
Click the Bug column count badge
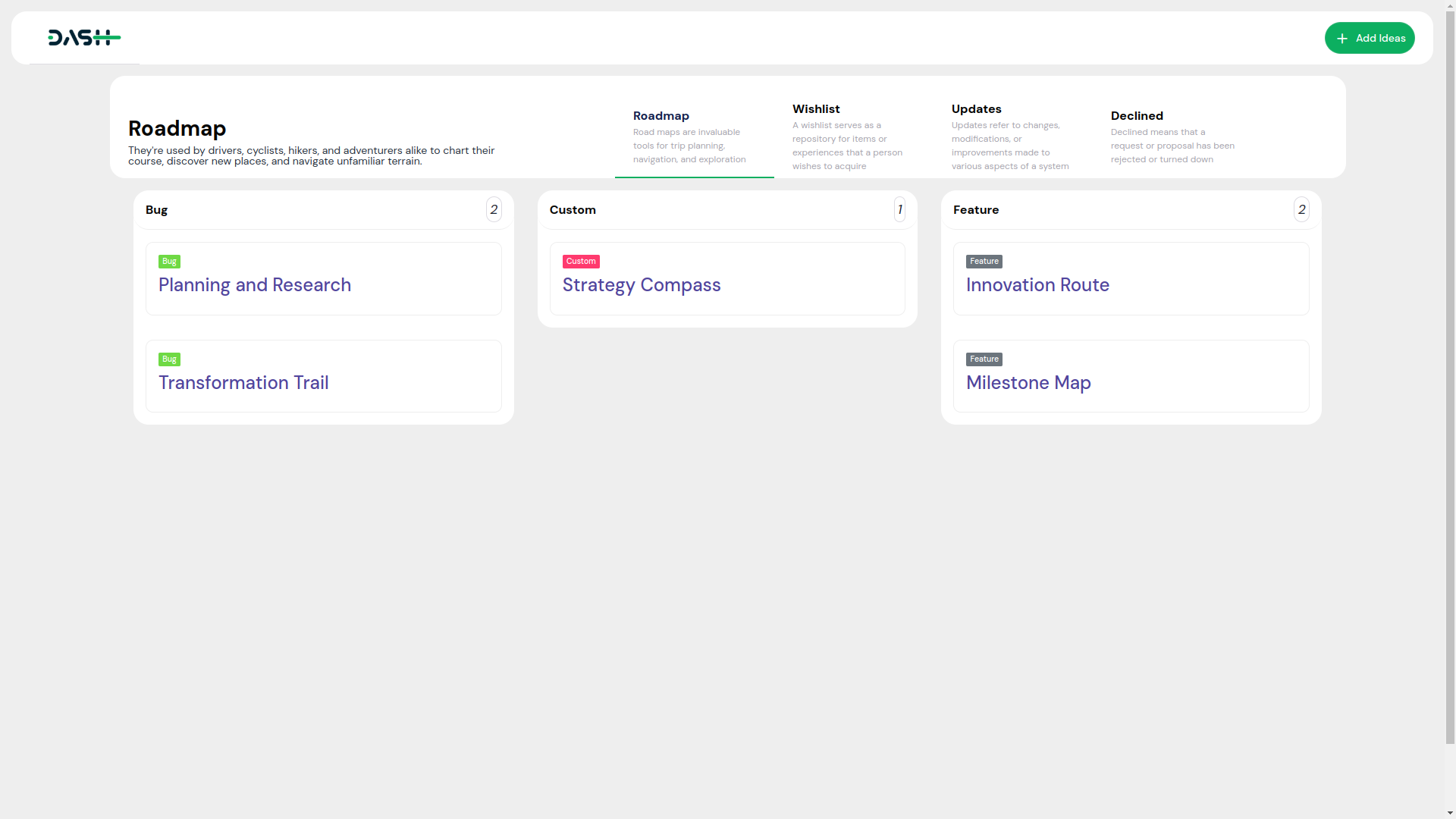tap(494, 210)
